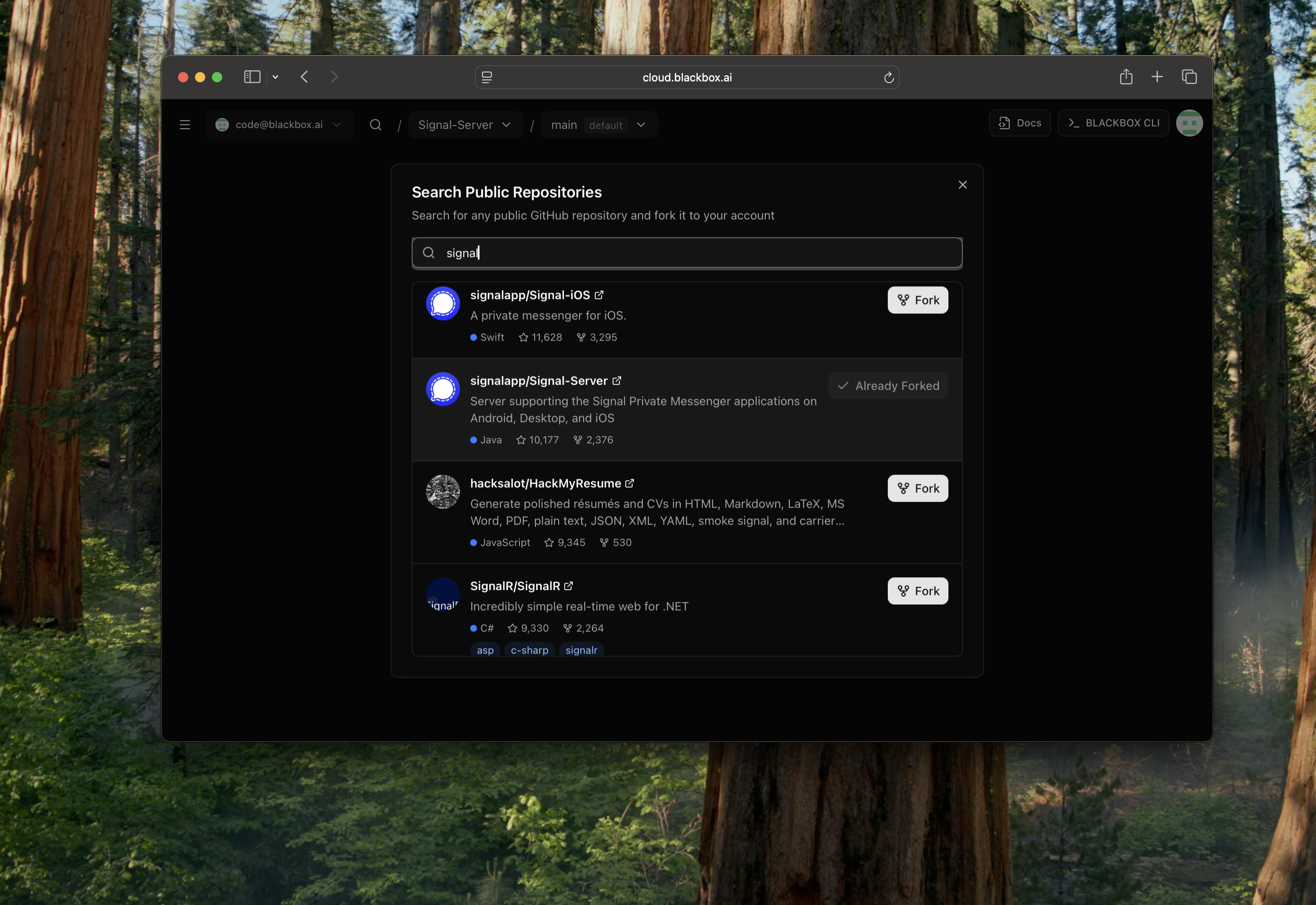Reload the cloud.blackbox.ai page
This screenshot has height=905, width=1316.
[888, 77]
